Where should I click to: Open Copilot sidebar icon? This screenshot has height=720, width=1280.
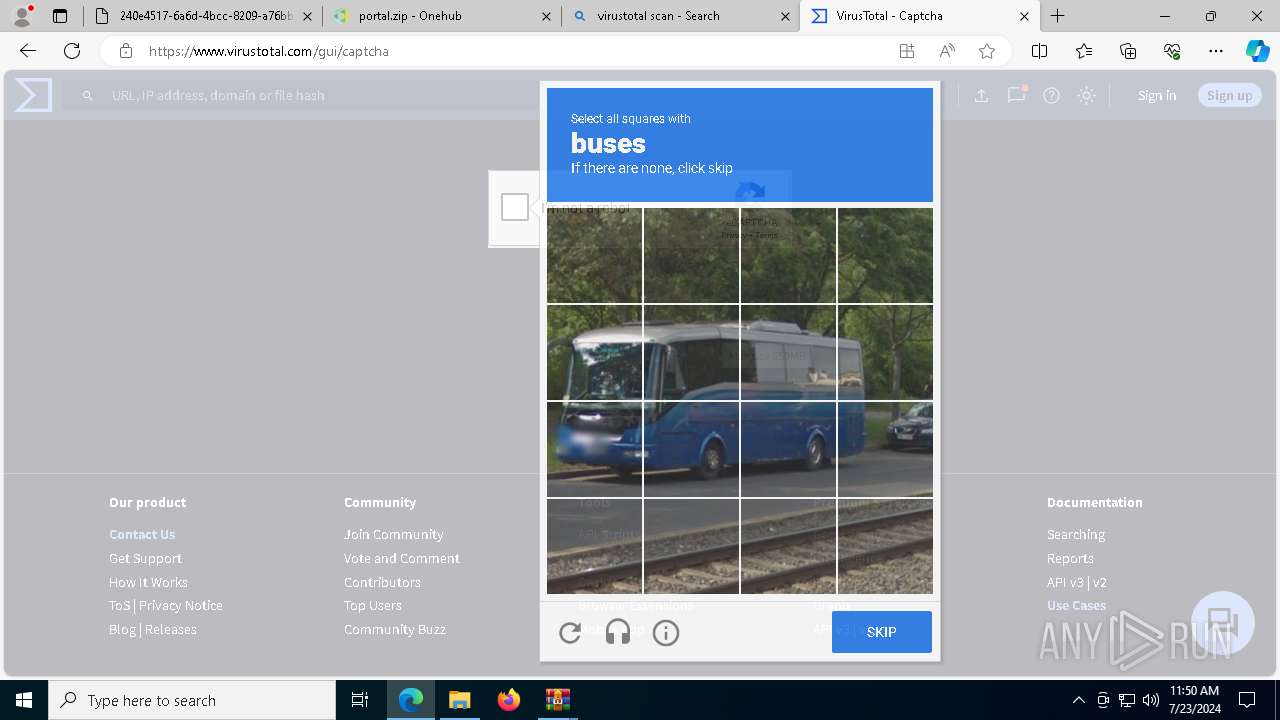1257,51
